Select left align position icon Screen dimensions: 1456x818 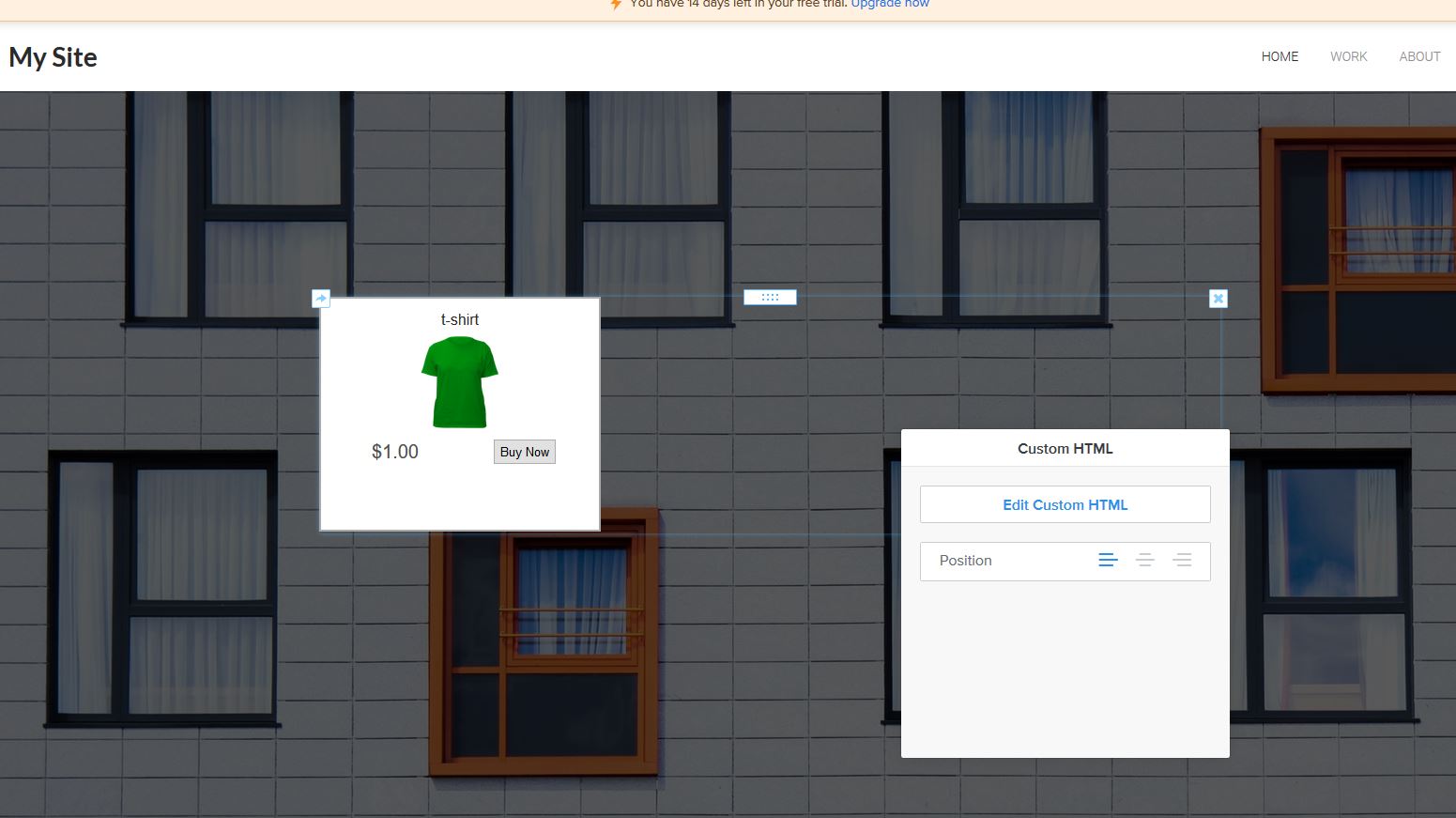(x=1108, y=561)
